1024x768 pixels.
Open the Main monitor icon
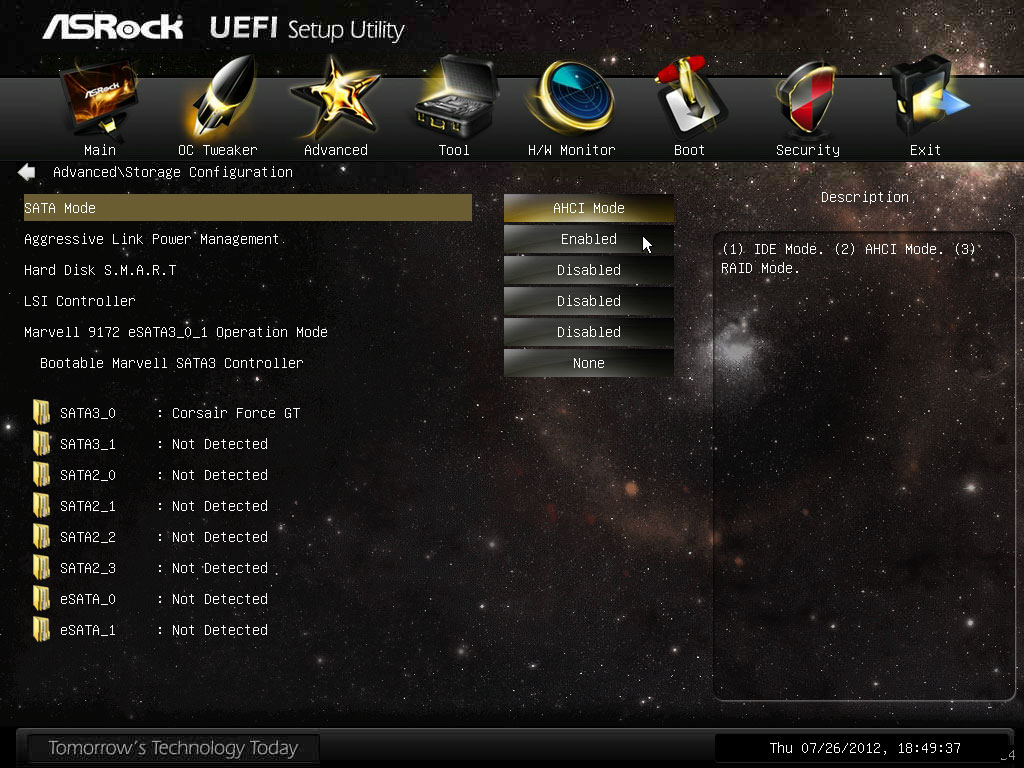tap(99, 98)
